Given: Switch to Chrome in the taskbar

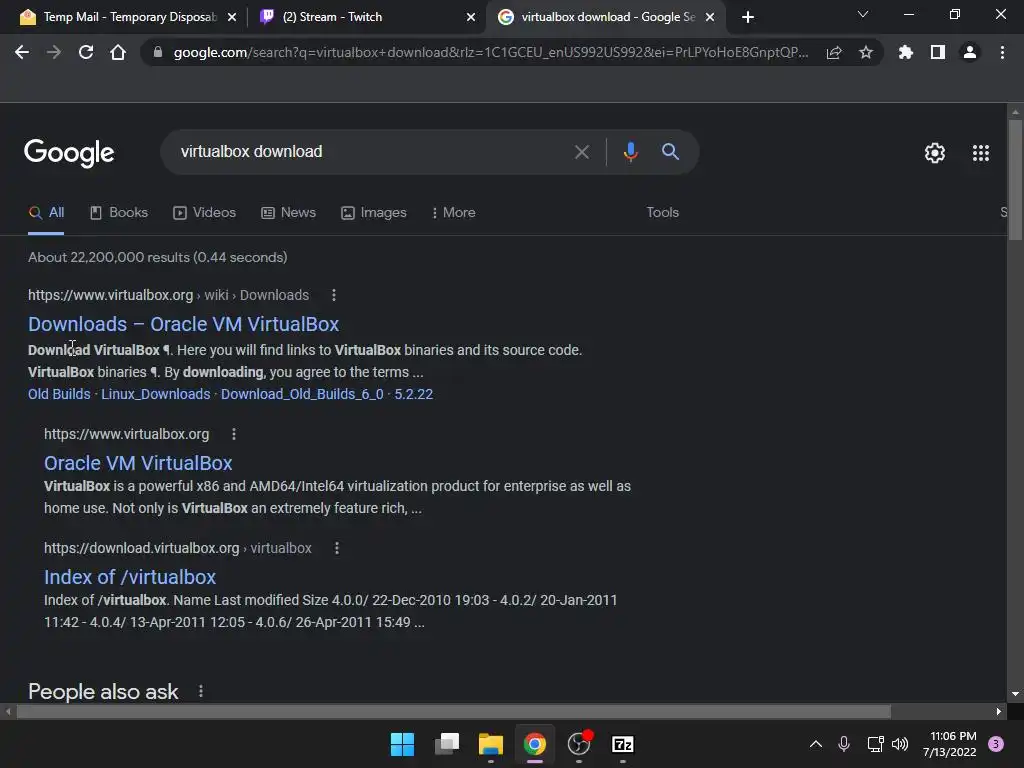Looking at the screenshot, I should click(x=535, y=744).
